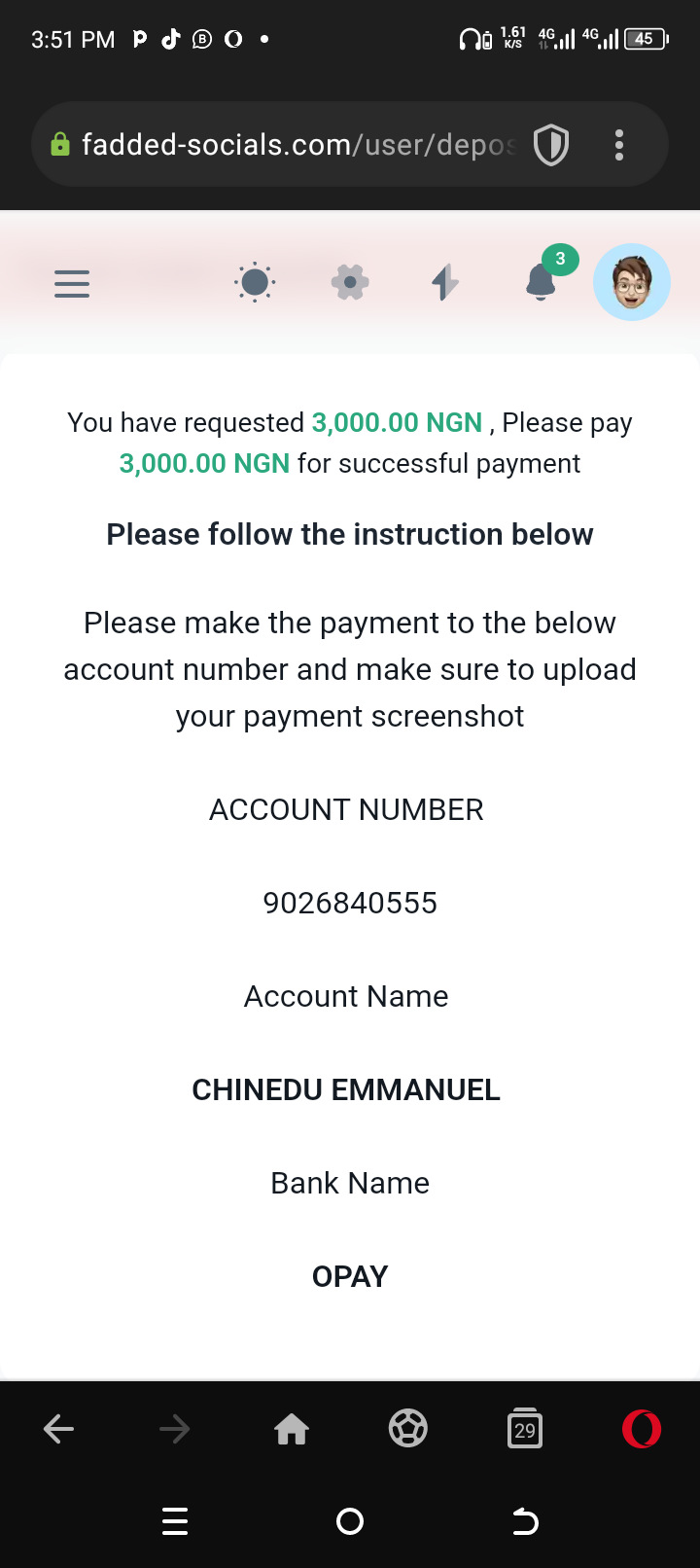Open the browser three-dot menu
The height and width of the screenshot is (1568, 700).
coord(619,145)
